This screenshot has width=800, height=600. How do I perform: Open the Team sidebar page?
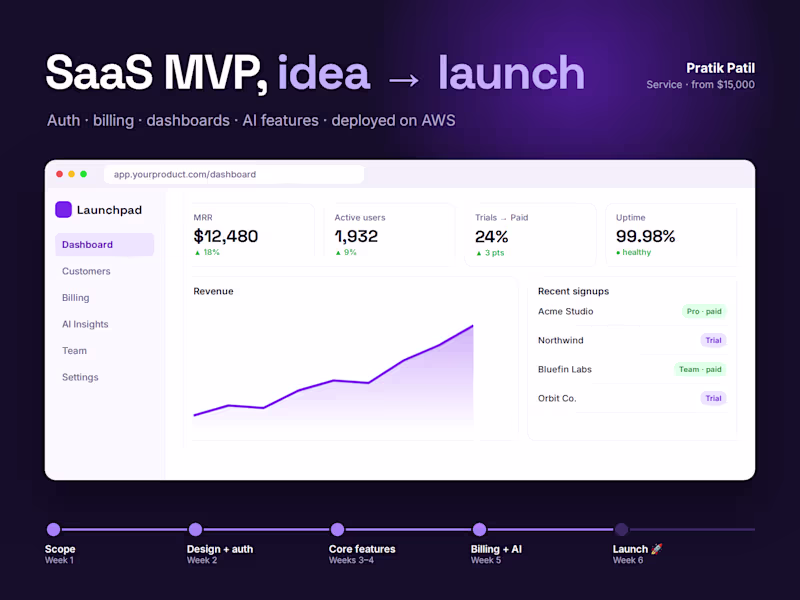click(x=74, y=351)
